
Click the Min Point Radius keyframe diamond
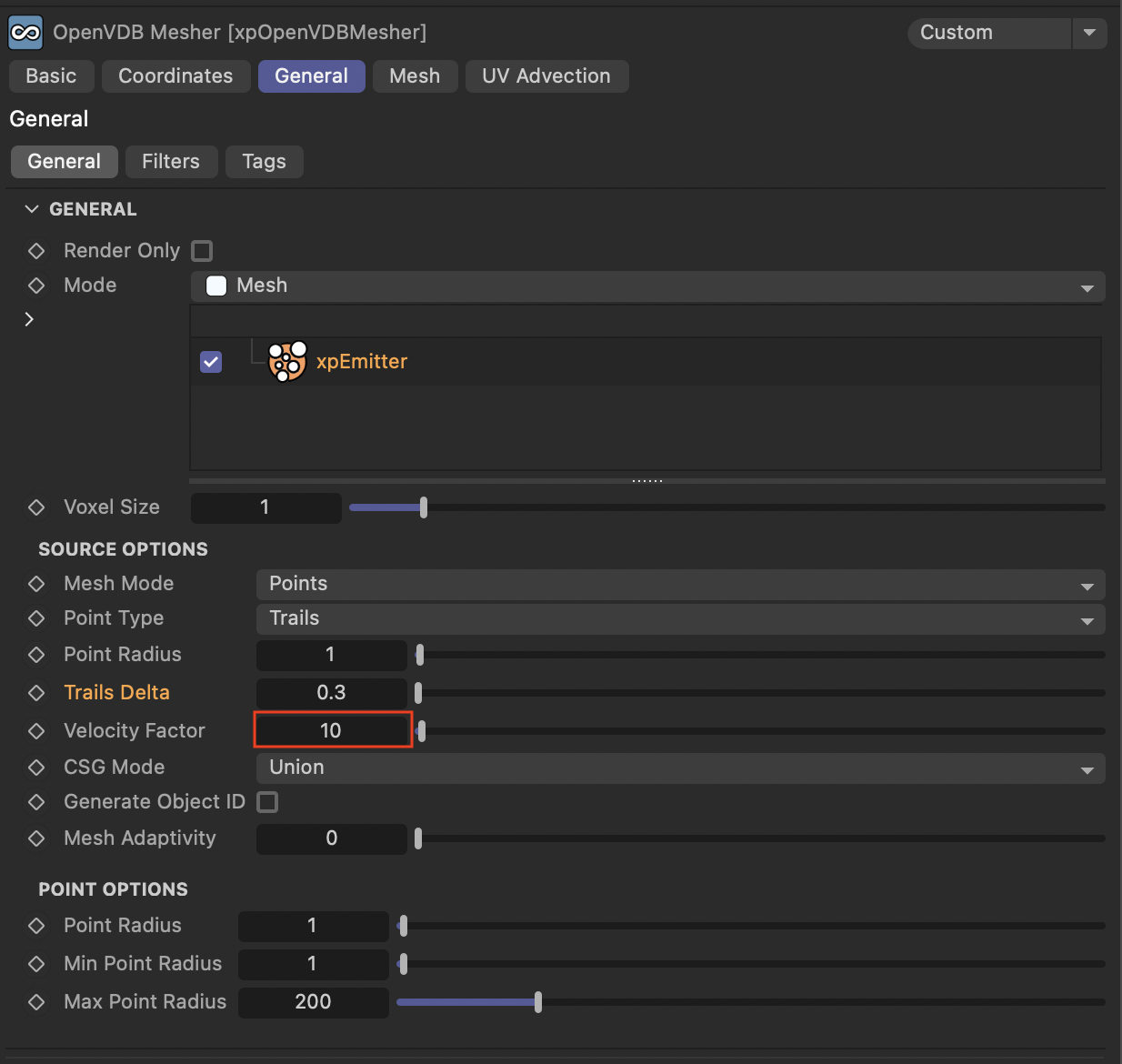click(x=36, y=963)
